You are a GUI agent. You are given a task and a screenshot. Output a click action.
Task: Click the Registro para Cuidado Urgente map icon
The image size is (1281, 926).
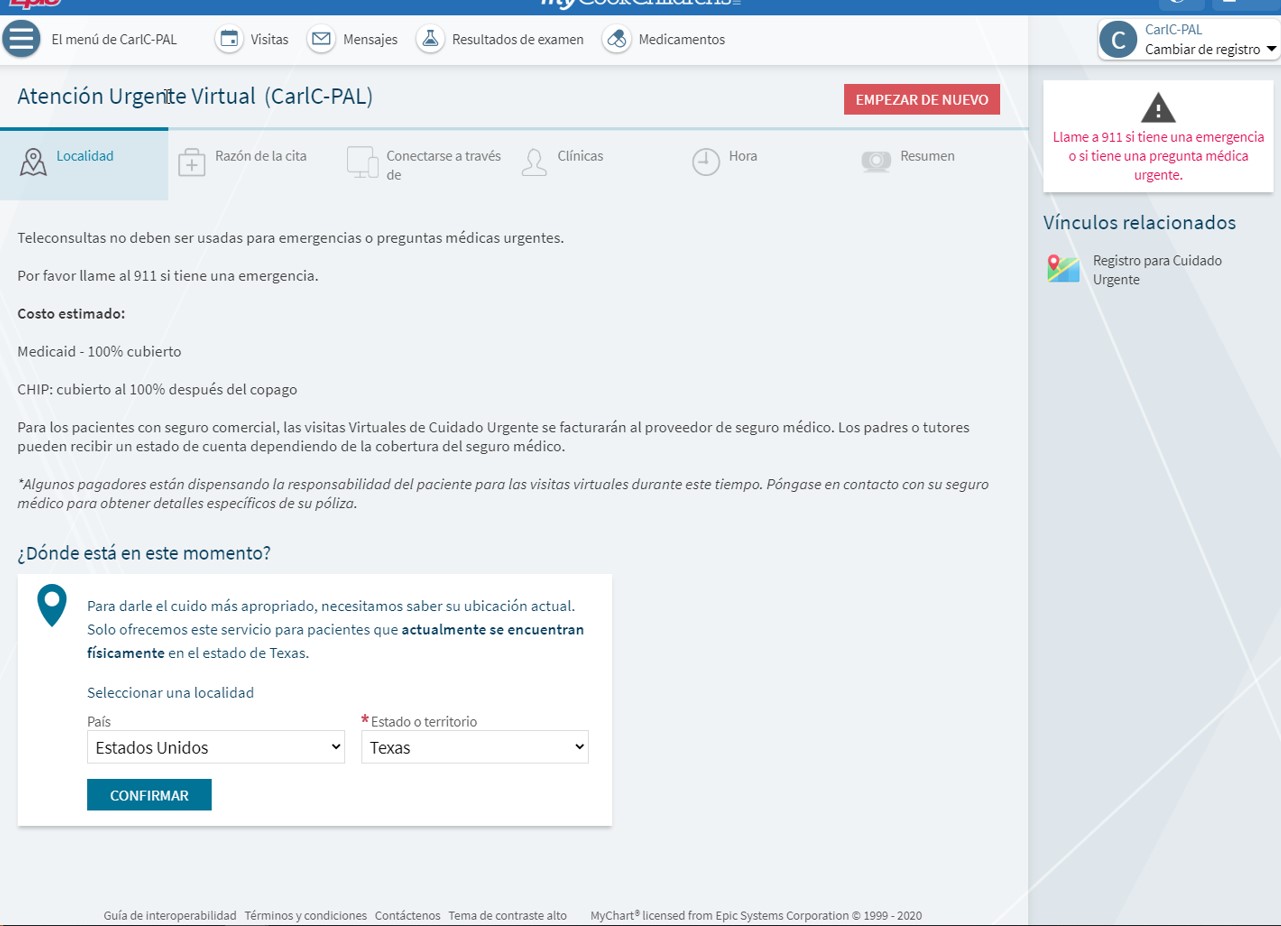pyautogui.click(x=1063, y=269)
